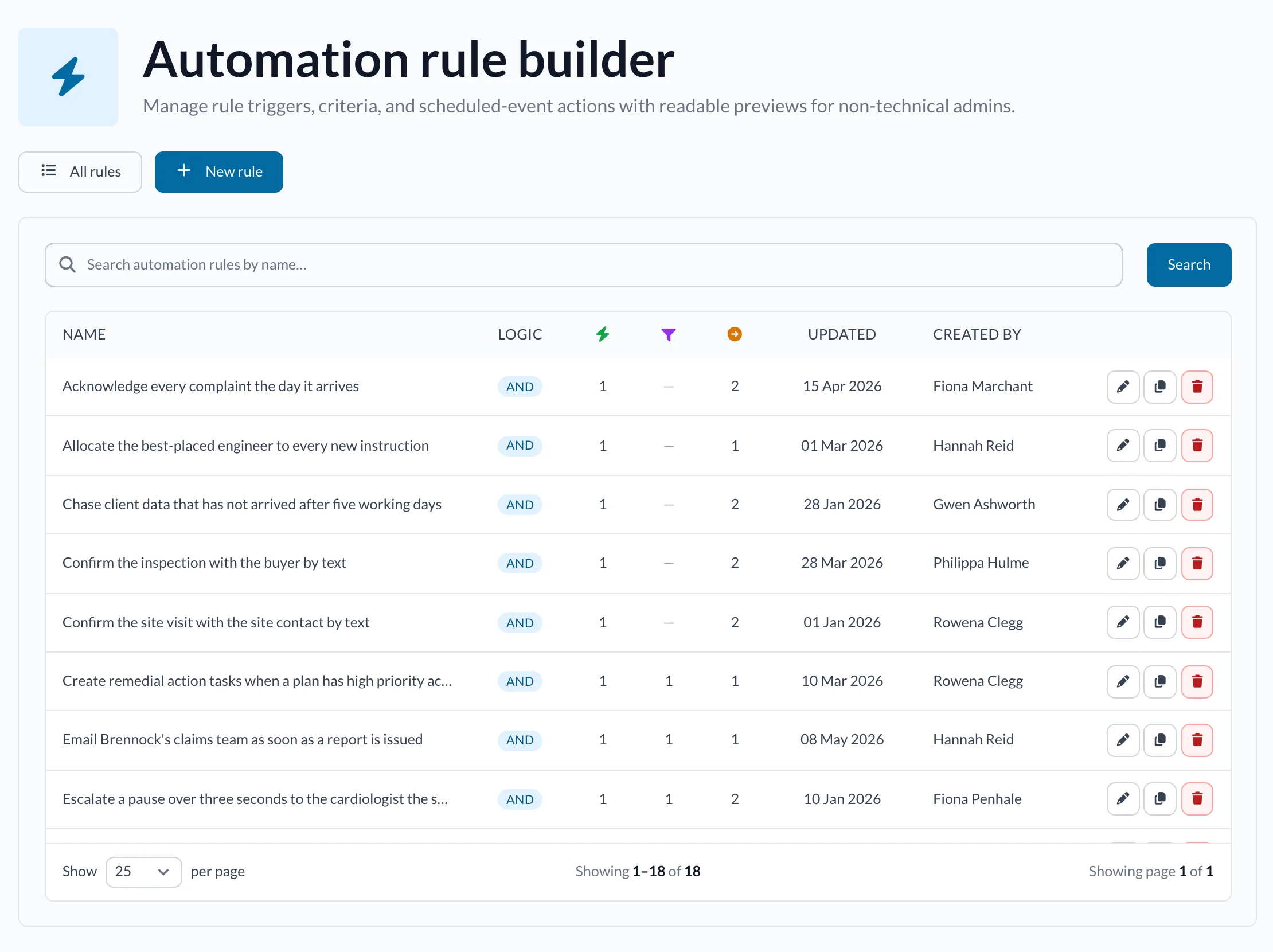Click the green lightning triggers column icon
The image size is (1273, 952).
coord(603,334)
